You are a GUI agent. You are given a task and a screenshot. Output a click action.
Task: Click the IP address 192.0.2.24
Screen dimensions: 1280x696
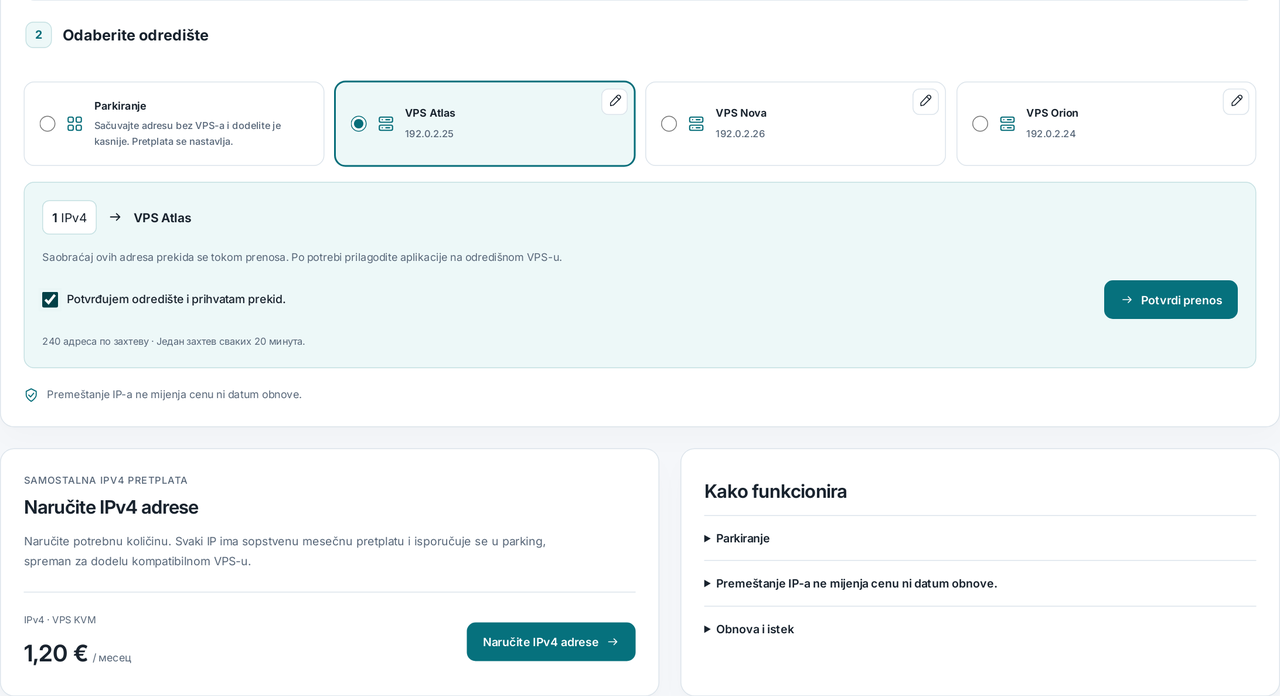(x=1051, y=134)
